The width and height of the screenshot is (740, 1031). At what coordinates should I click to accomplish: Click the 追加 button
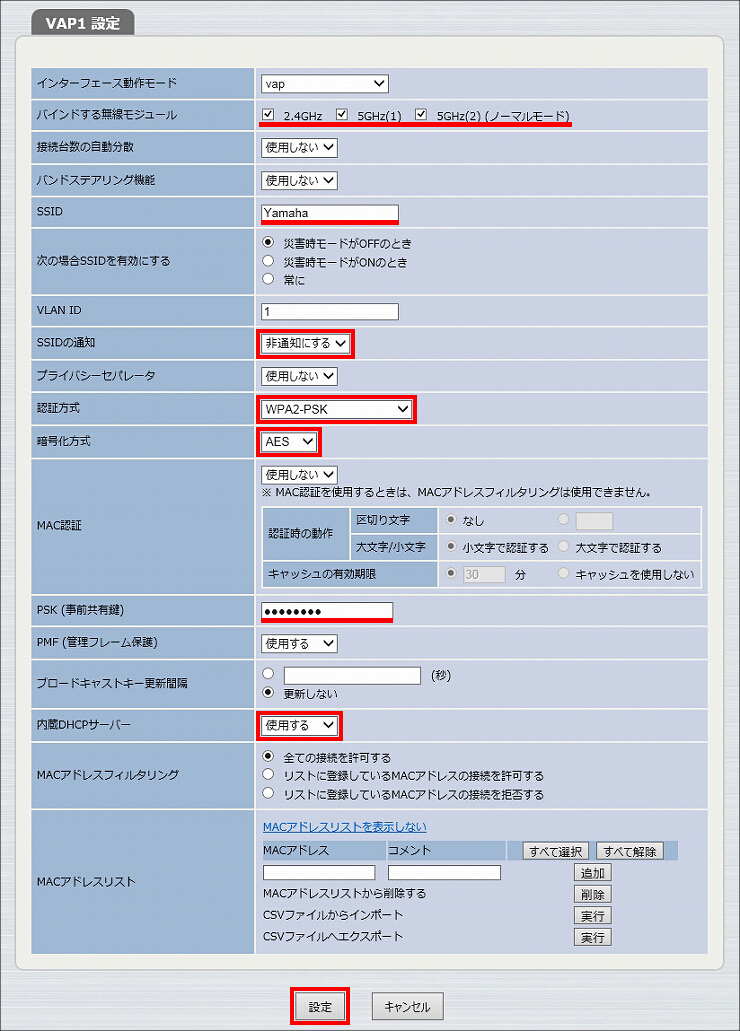593,873
